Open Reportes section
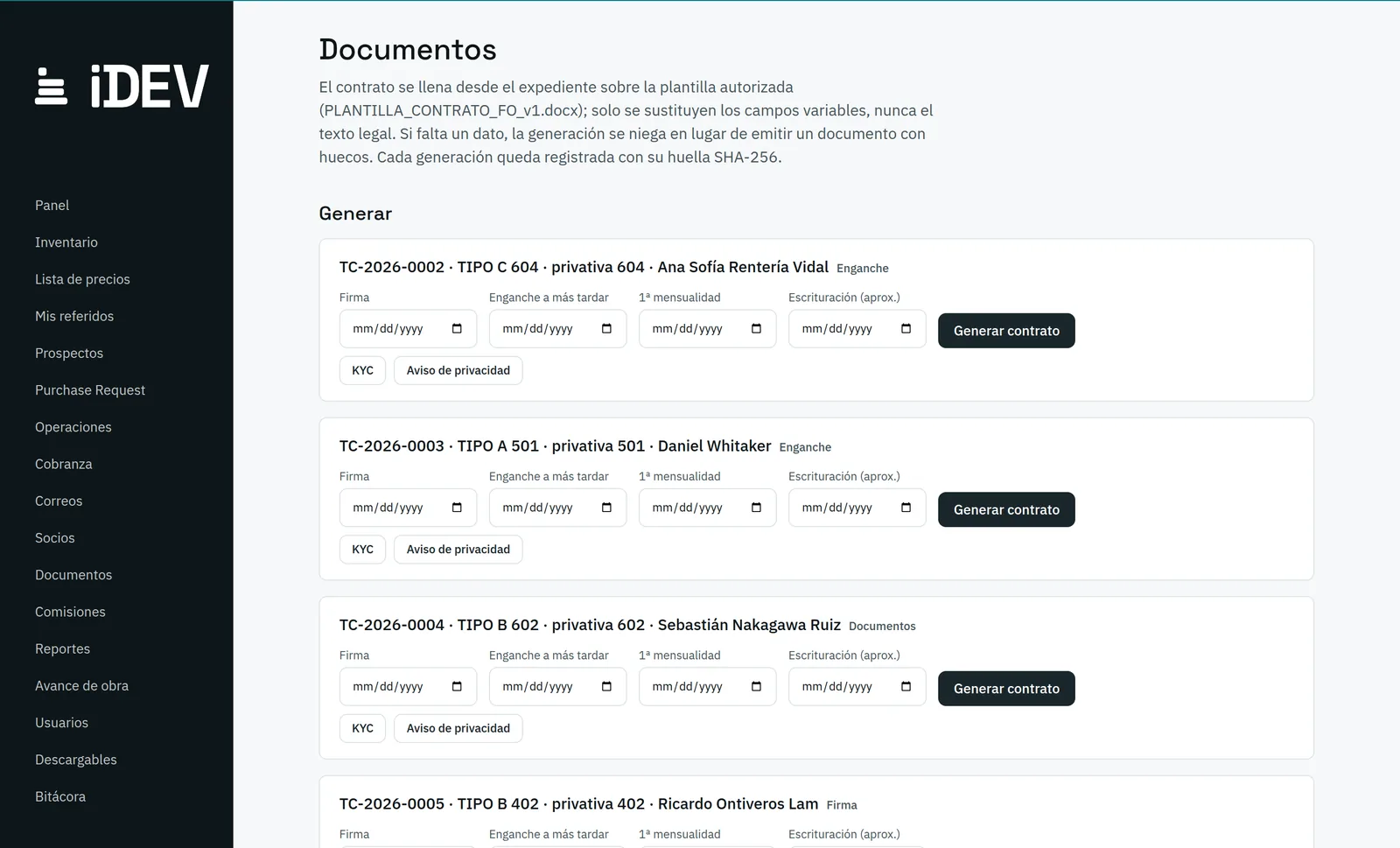This screenshot has width=1400, height=848. 63,649
